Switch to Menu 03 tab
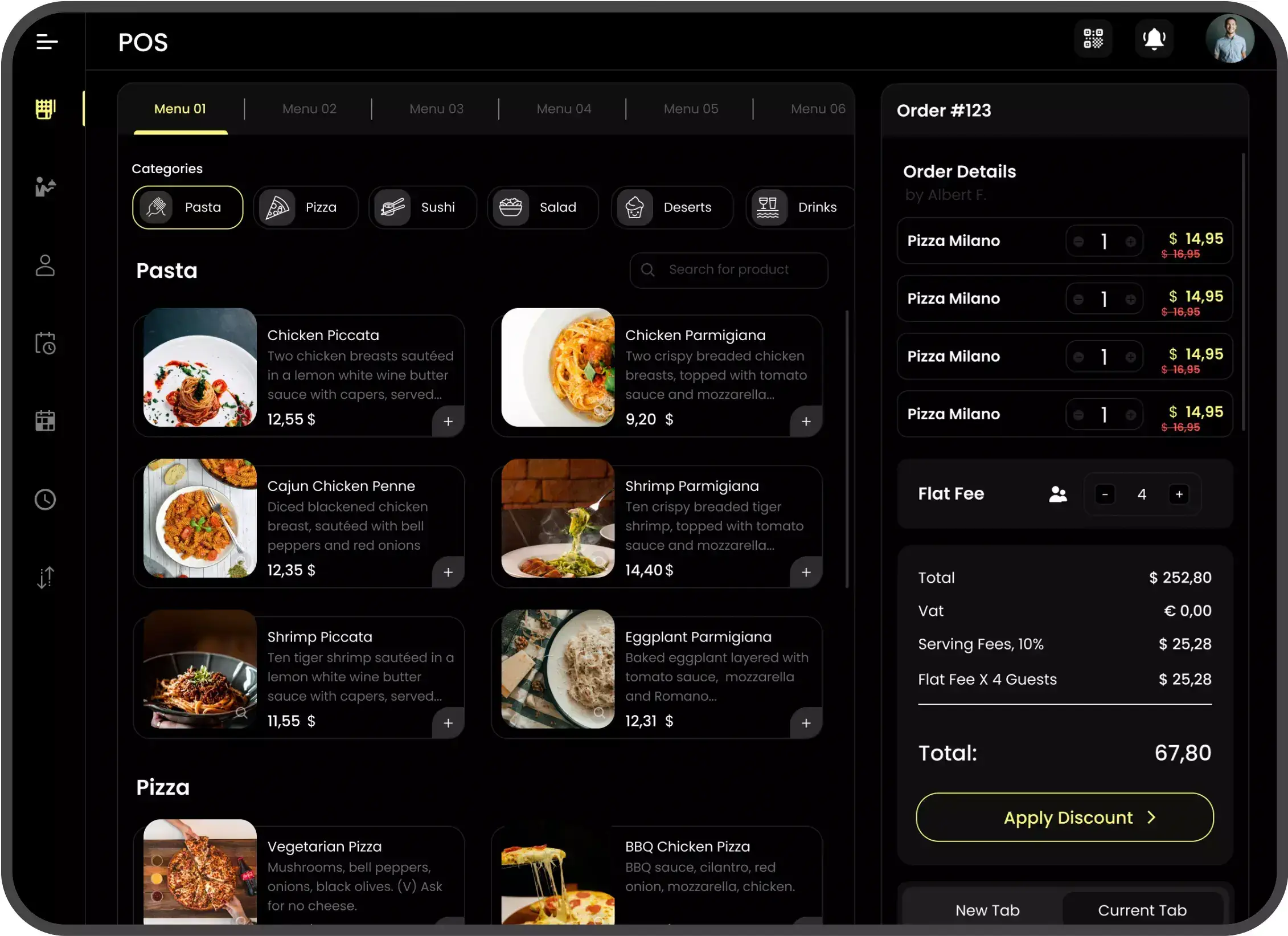The image size is (1288, 936). click(x=436, y=108)
